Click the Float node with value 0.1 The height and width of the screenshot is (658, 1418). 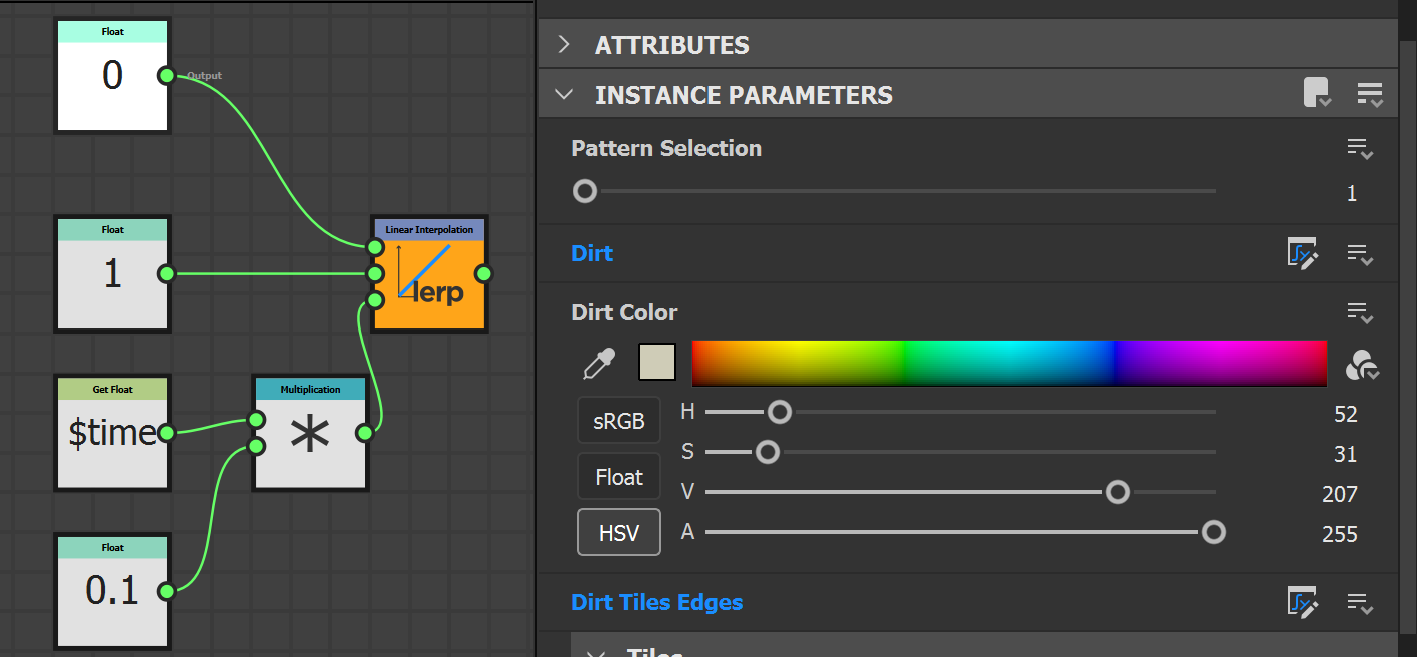(112, 591)
